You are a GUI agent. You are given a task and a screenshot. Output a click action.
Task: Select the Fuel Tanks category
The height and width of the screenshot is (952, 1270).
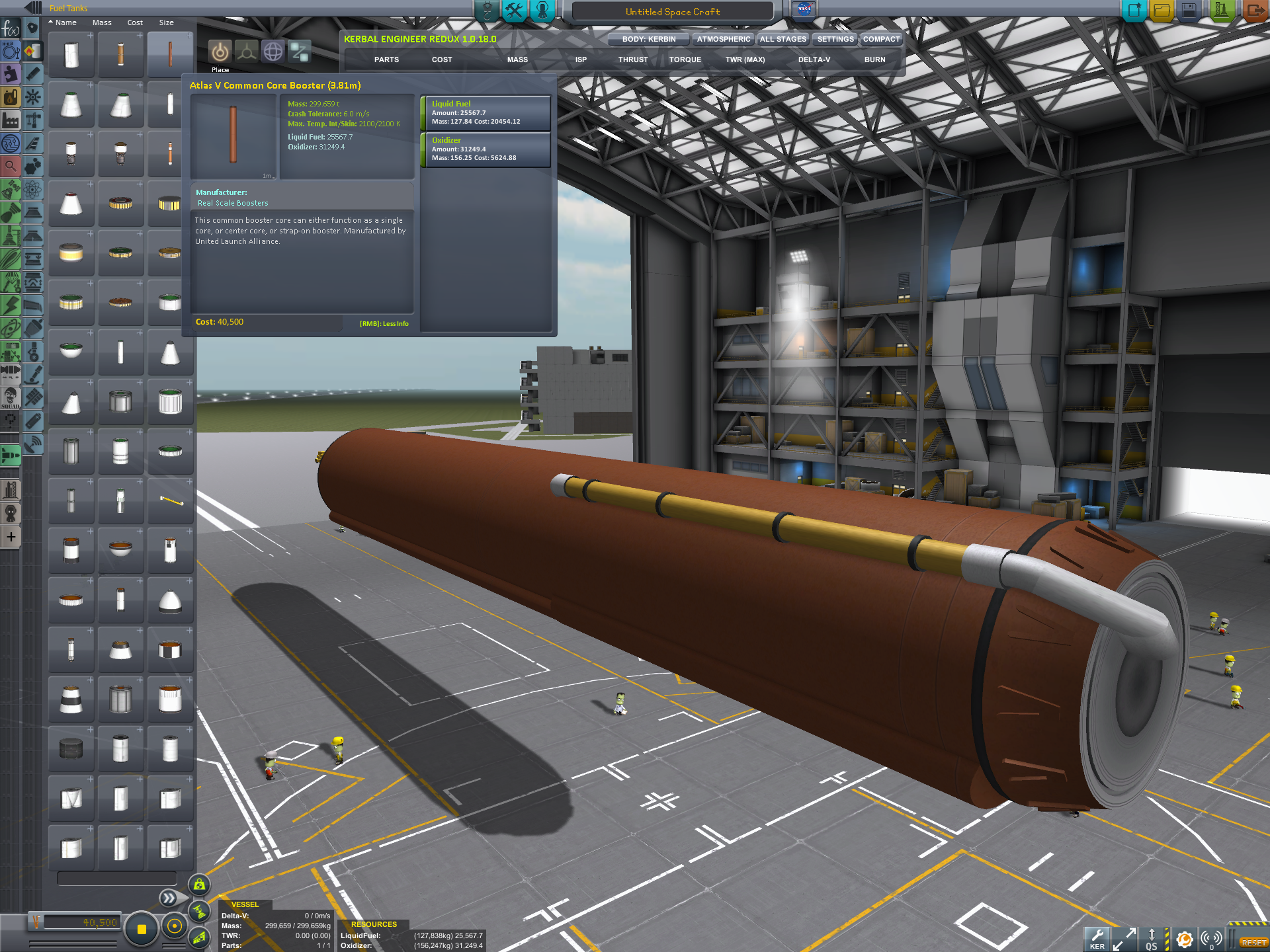[x=33, y=51]
